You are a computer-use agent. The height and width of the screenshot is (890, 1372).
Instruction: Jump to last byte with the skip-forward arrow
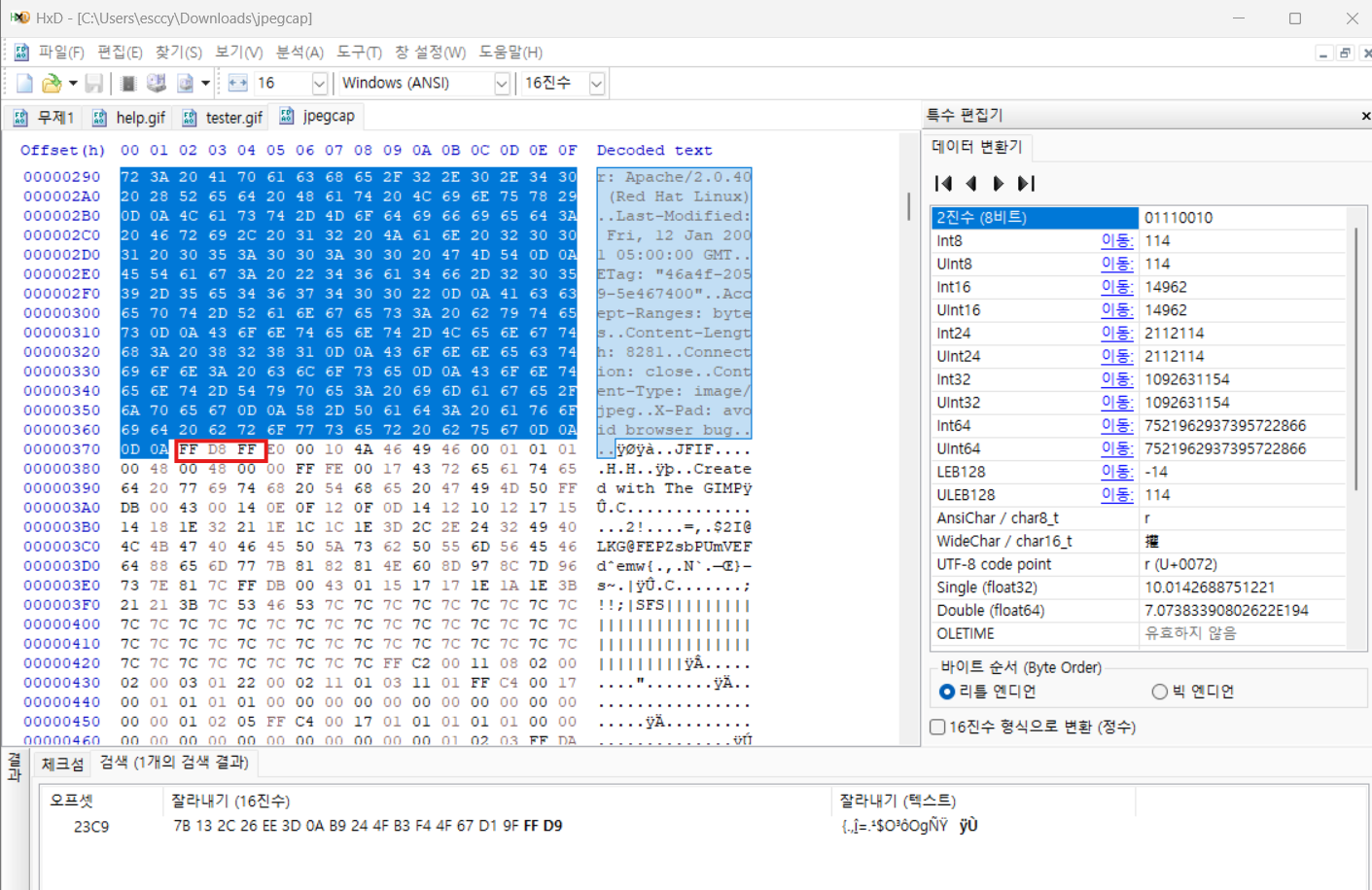pos(1026,183)
